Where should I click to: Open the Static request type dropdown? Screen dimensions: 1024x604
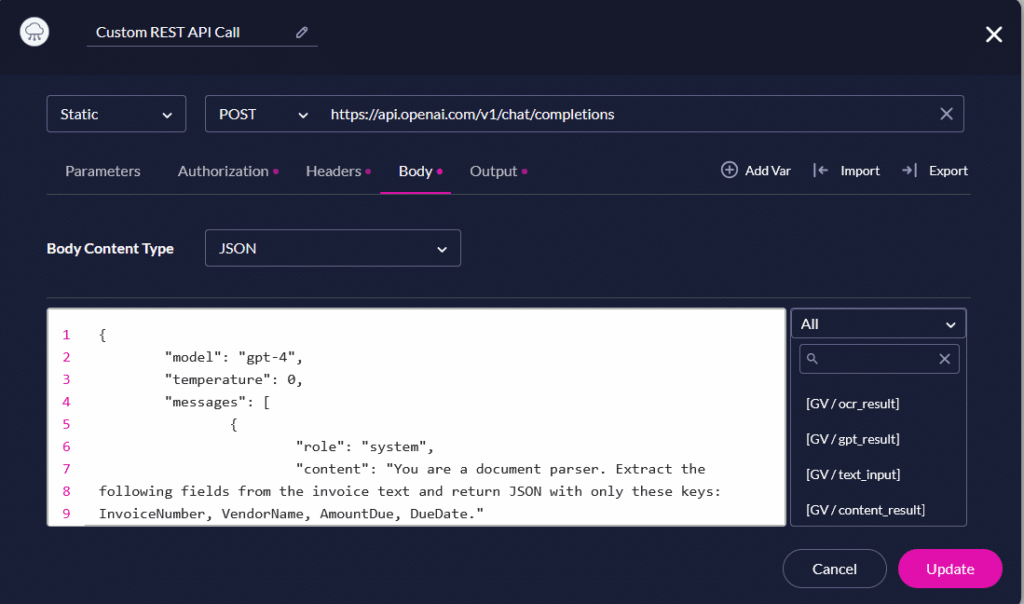click(116, 113)
